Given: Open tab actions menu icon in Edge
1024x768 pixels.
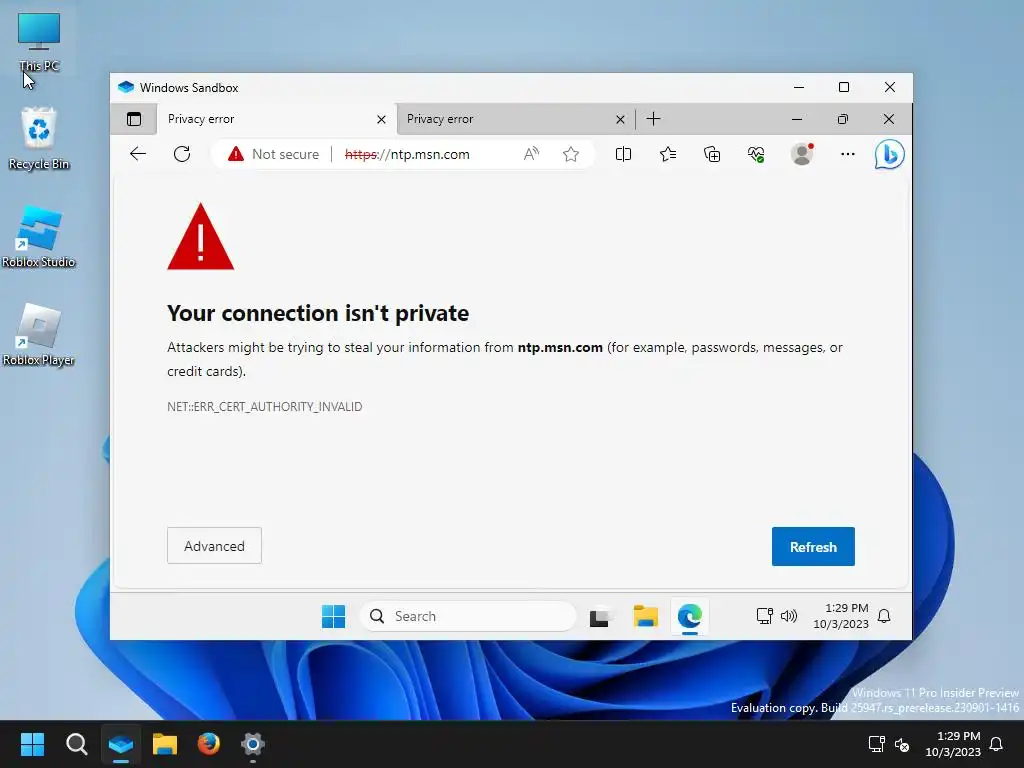Looking at the screenshot, I should [x=134, y=119].
